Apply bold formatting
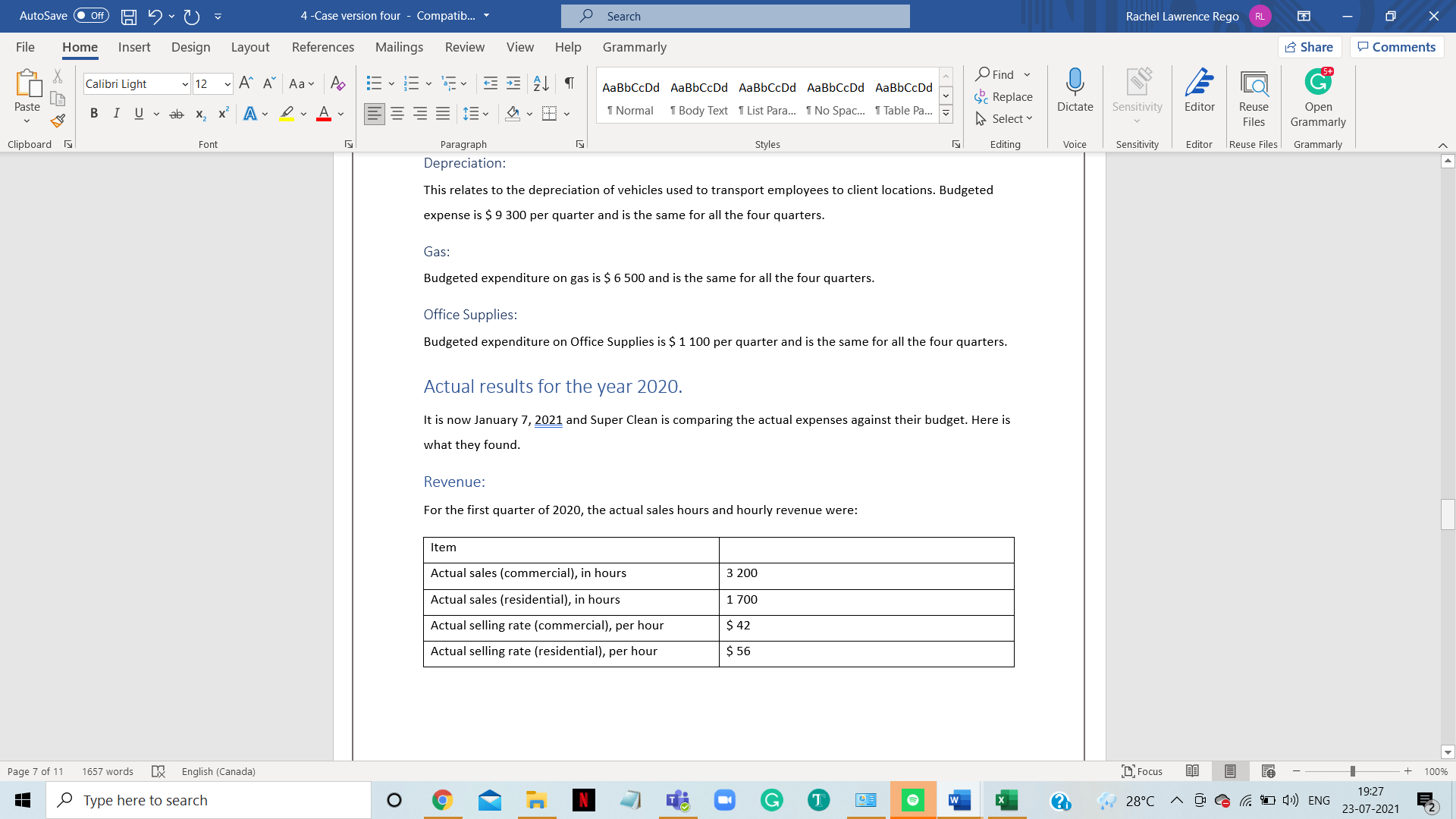Viewport: 1456px width, 819px height. (94, 113)
